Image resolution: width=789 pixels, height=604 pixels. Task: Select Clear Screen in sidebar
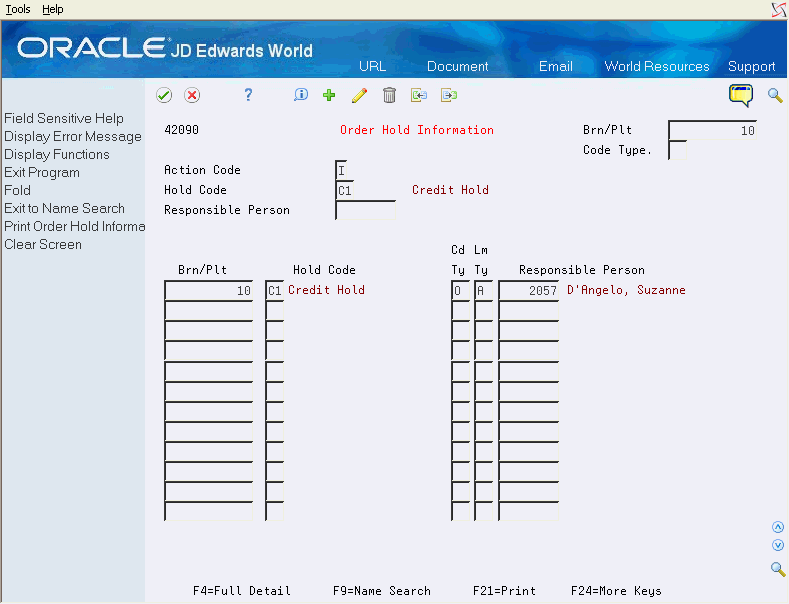43,245
